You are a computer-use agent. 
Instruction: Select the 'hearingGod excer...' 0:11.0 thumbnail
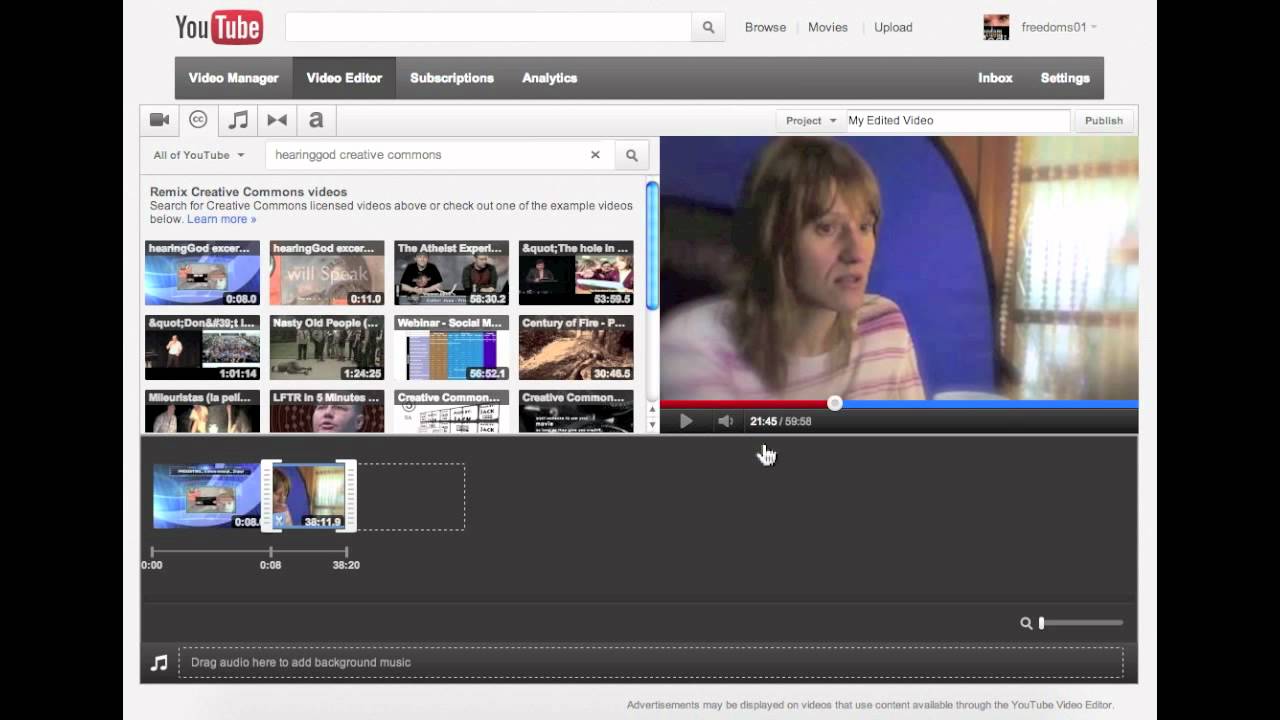pos(327,273)
